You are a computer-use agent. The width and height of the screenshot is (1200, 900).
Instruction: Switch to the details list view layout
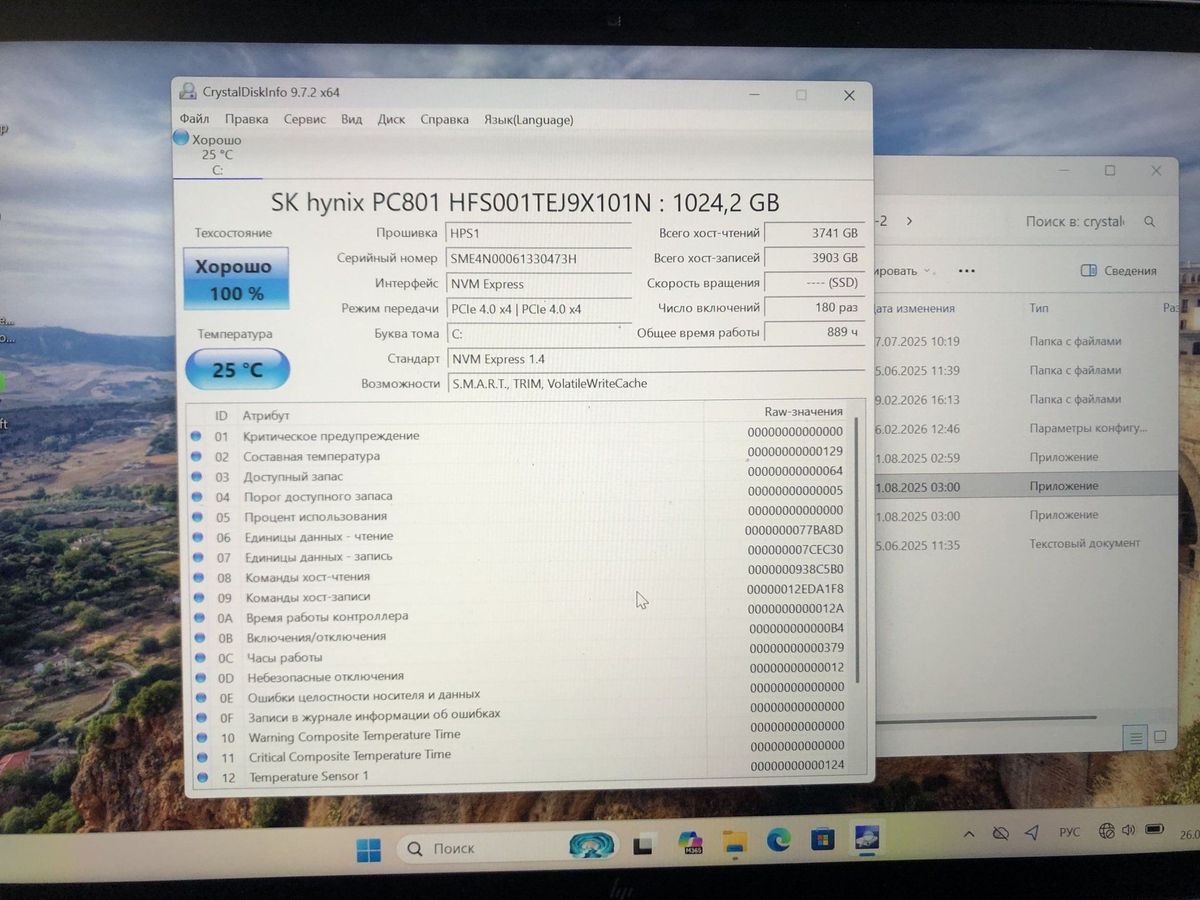click(1136, 738)
